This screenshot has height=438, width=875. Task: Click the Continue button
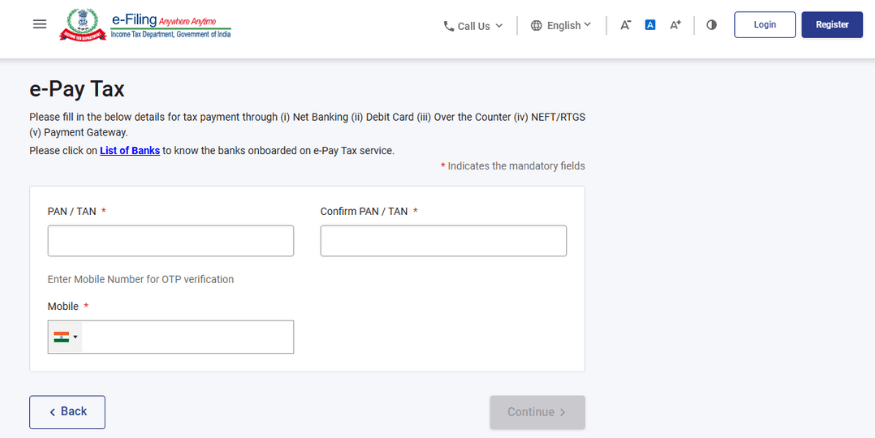pyautogui.click(x=537, y=412)
